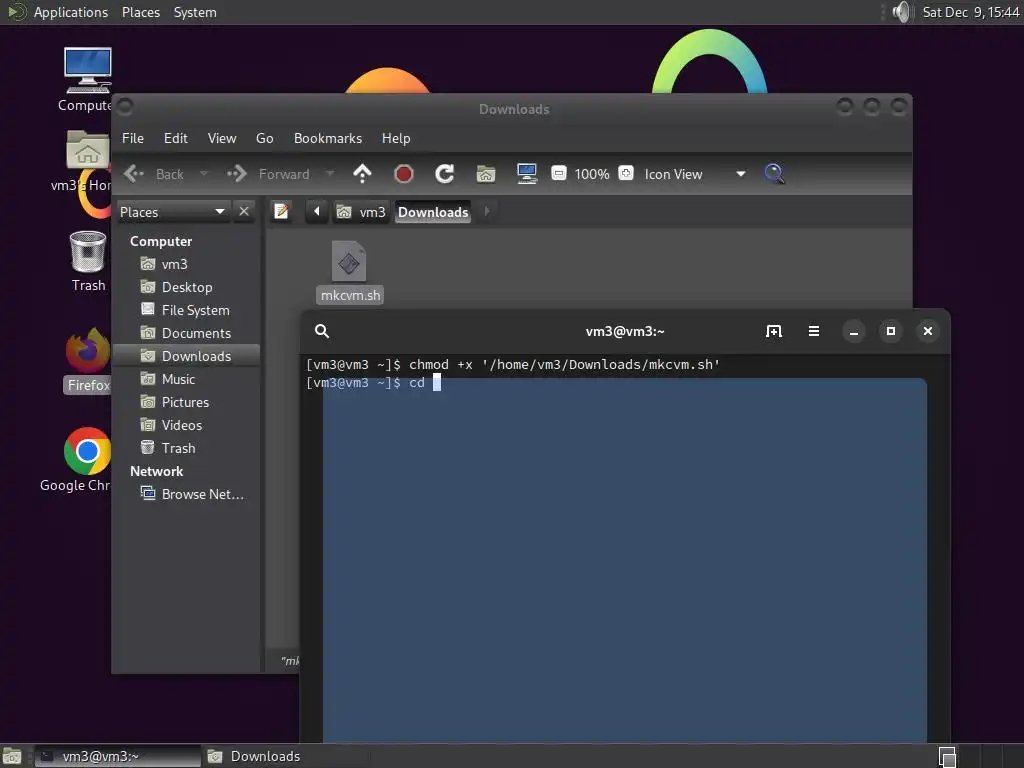The height and width of the screenshot is (768, 1024).
Task: Open the Applications panel menu
Action: tap(71, 12)
